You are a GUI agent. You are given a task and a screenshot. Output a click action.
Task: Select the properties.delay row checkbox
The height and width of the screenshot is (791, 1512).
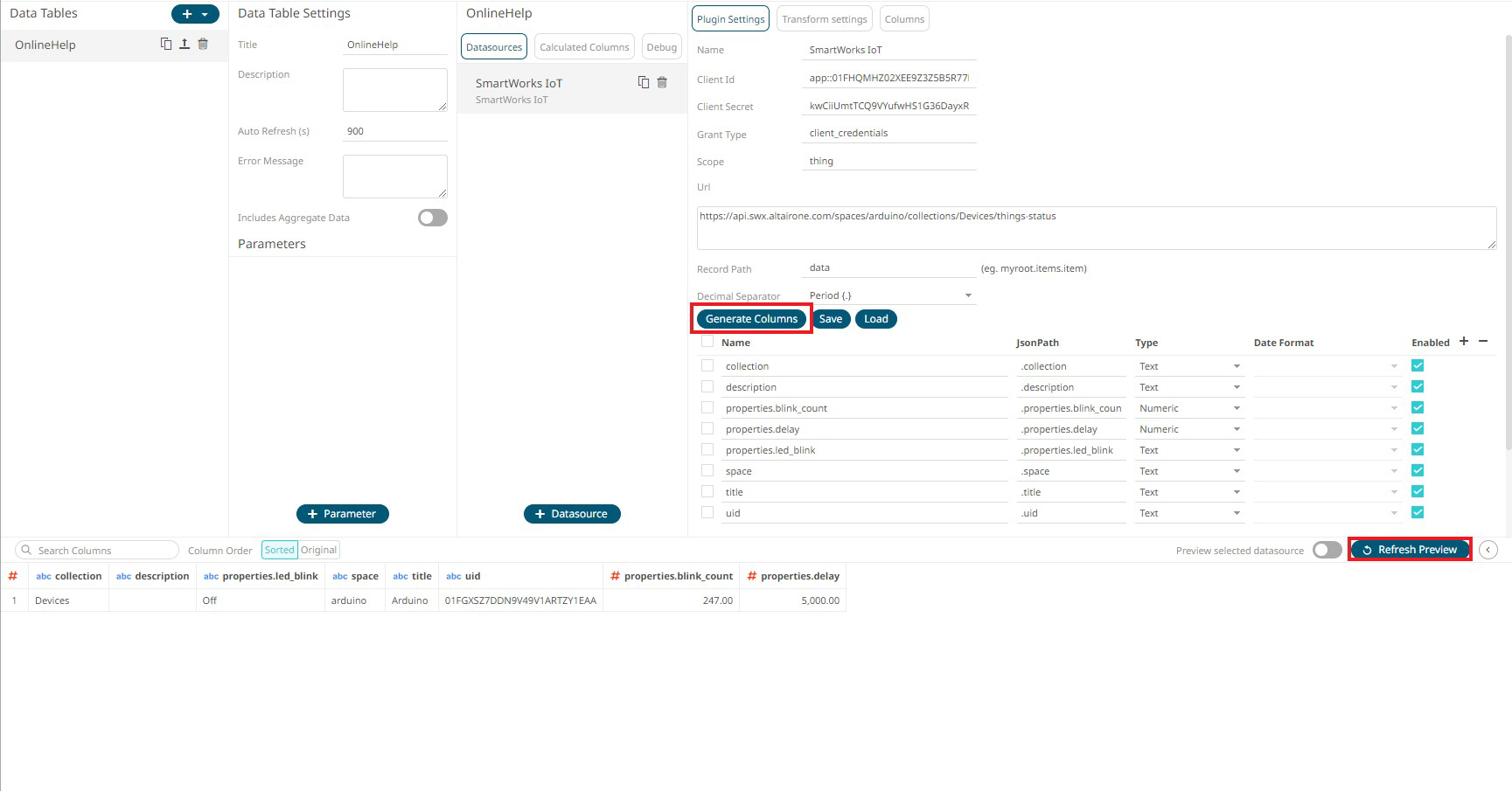click(707, 428)
